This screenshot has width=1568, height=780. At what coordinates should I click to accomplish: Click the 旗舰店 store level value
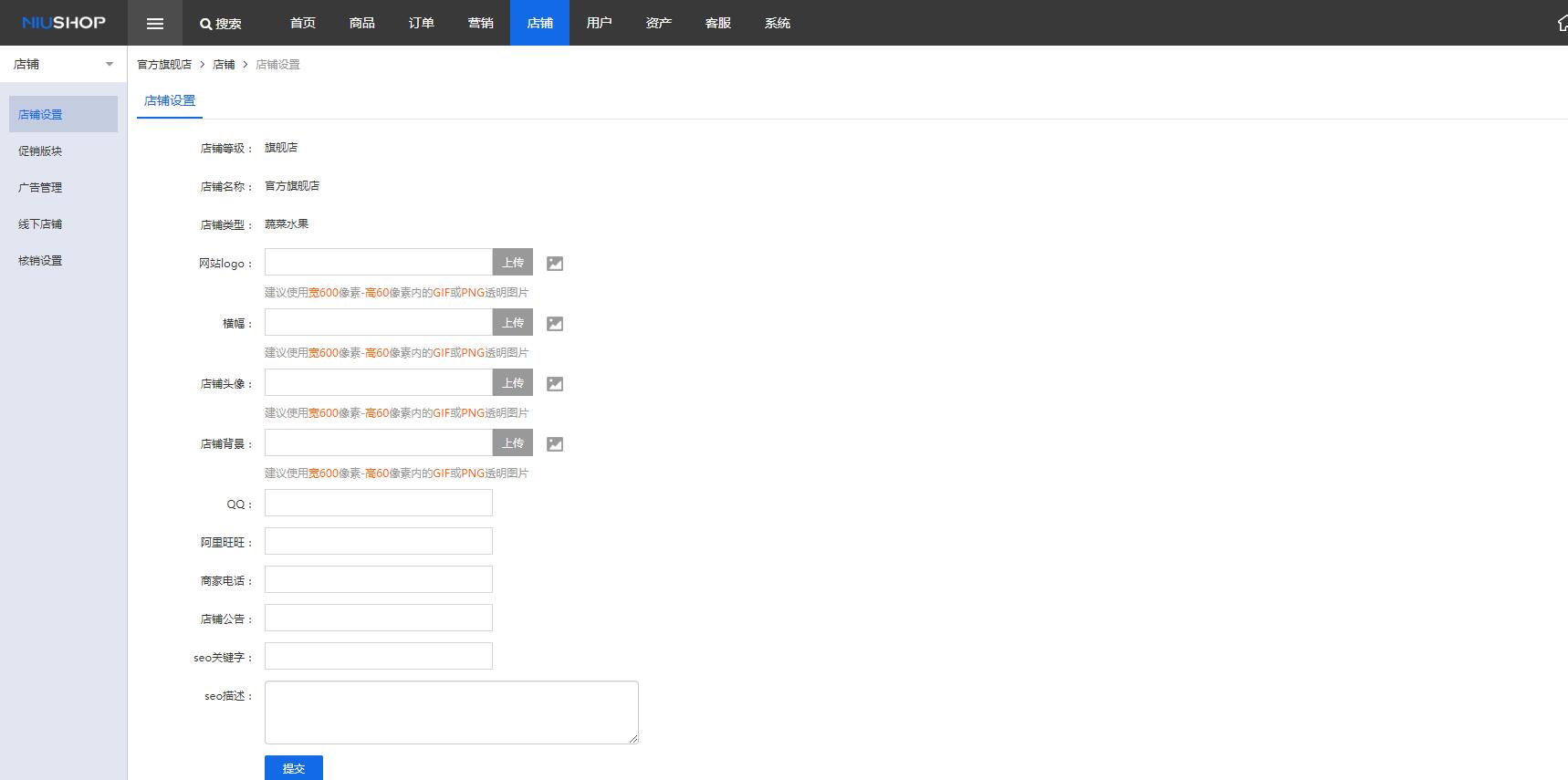pos(281,147)
